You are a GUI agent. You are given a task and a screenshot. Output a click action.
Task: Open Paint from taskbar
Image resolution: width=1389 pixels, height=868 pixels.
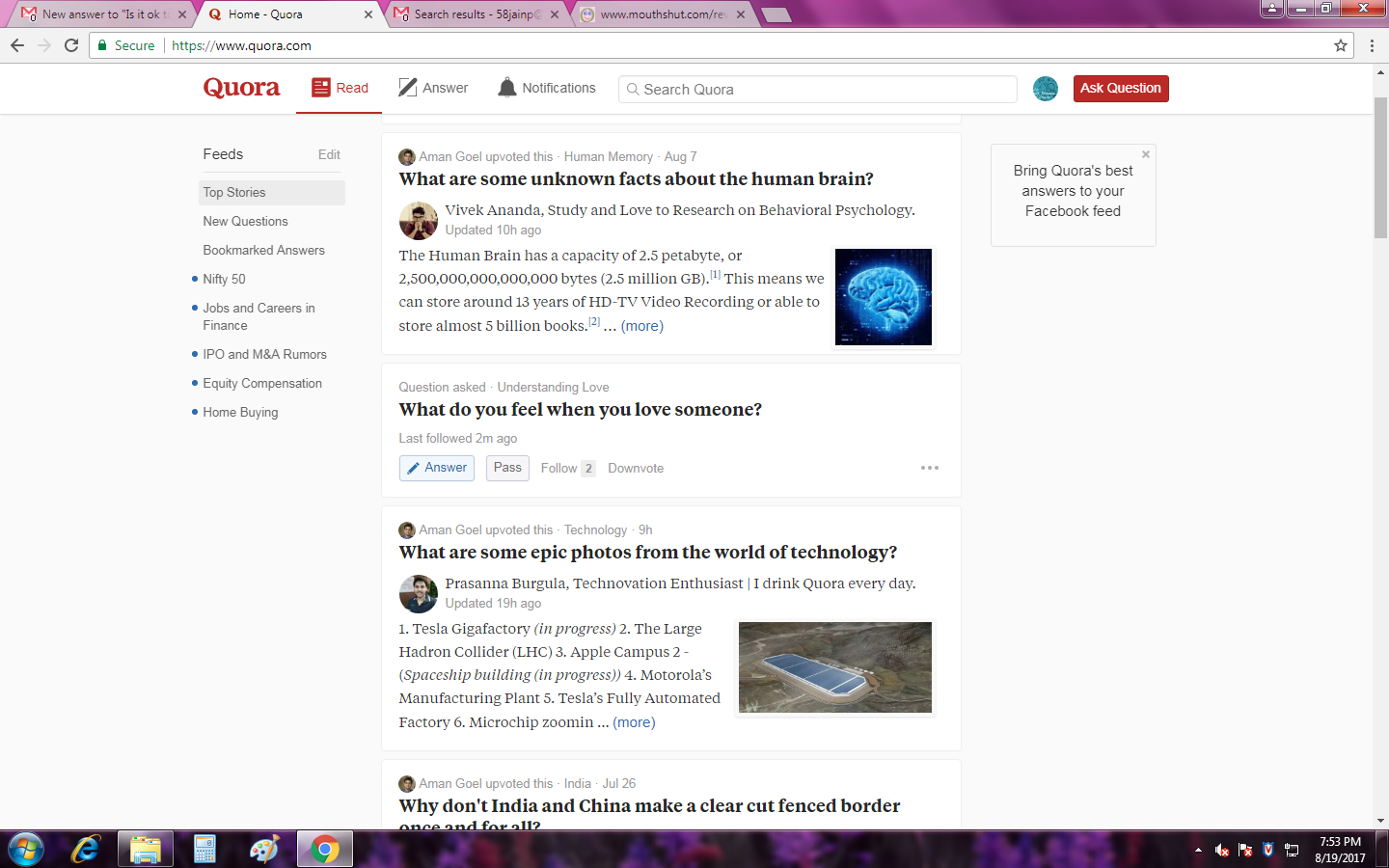264,850
